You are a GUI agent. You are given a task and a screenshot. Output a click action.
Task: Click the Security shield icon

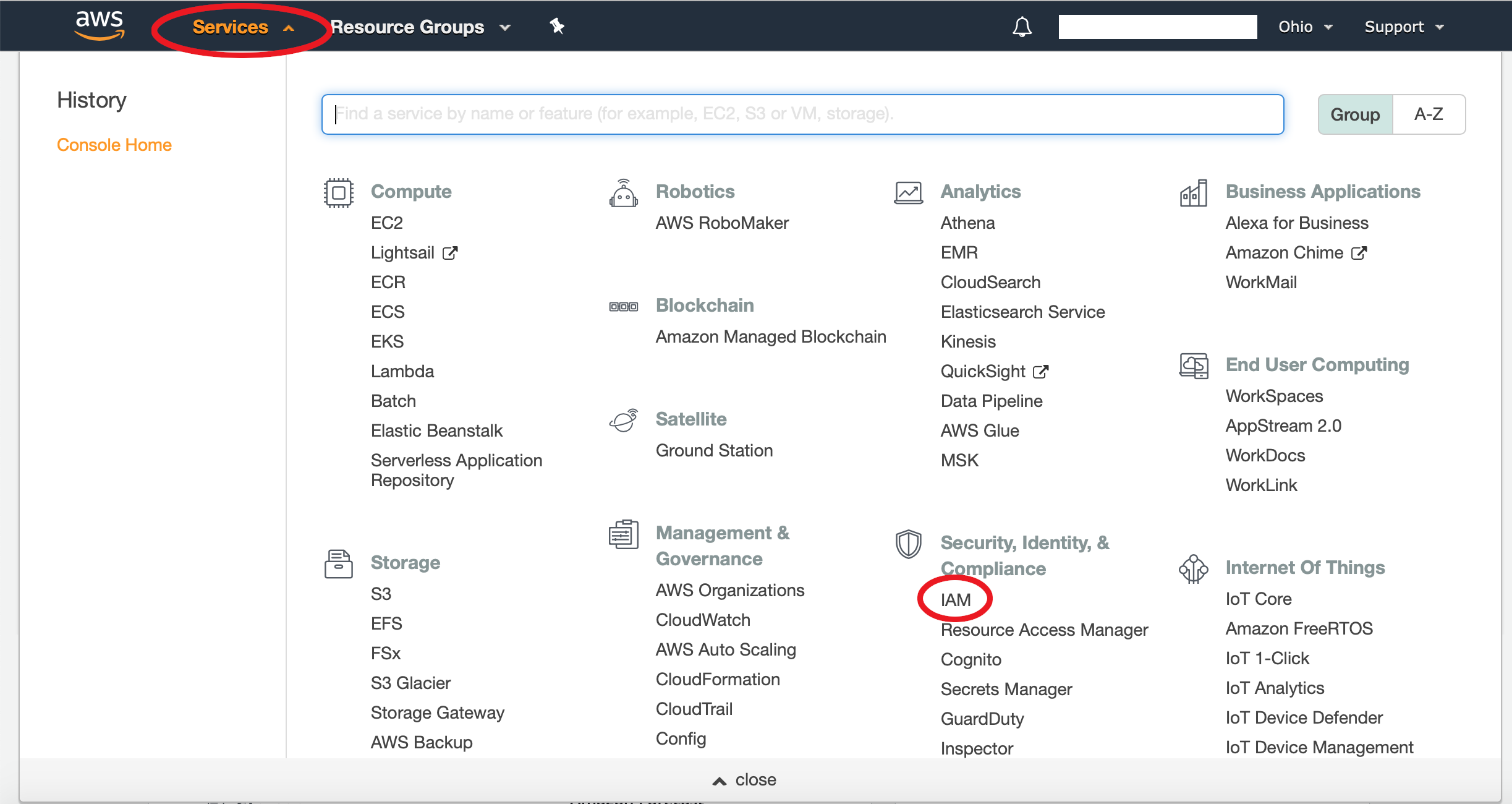[908, 544]
